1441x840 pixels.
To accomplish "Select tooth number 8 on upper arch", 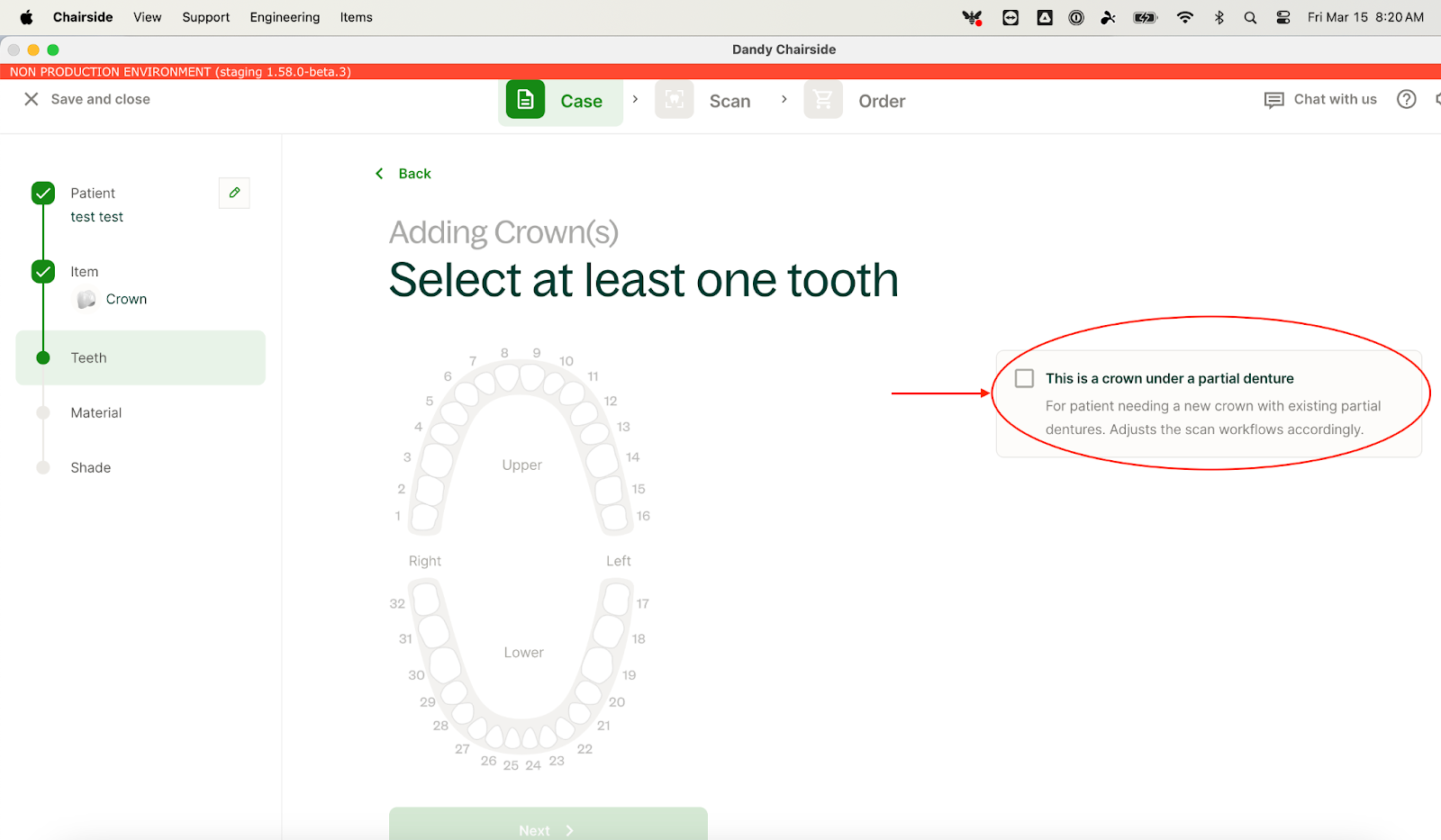I will (x=507, y=376).
